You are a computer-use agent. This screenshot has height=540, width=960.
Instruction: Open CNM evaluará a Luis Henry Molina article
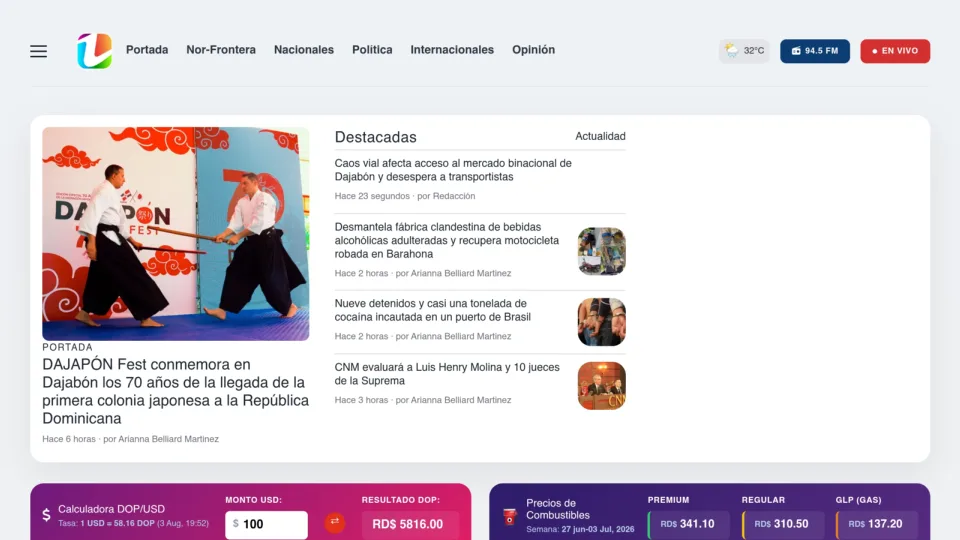(x=447, y=374)
